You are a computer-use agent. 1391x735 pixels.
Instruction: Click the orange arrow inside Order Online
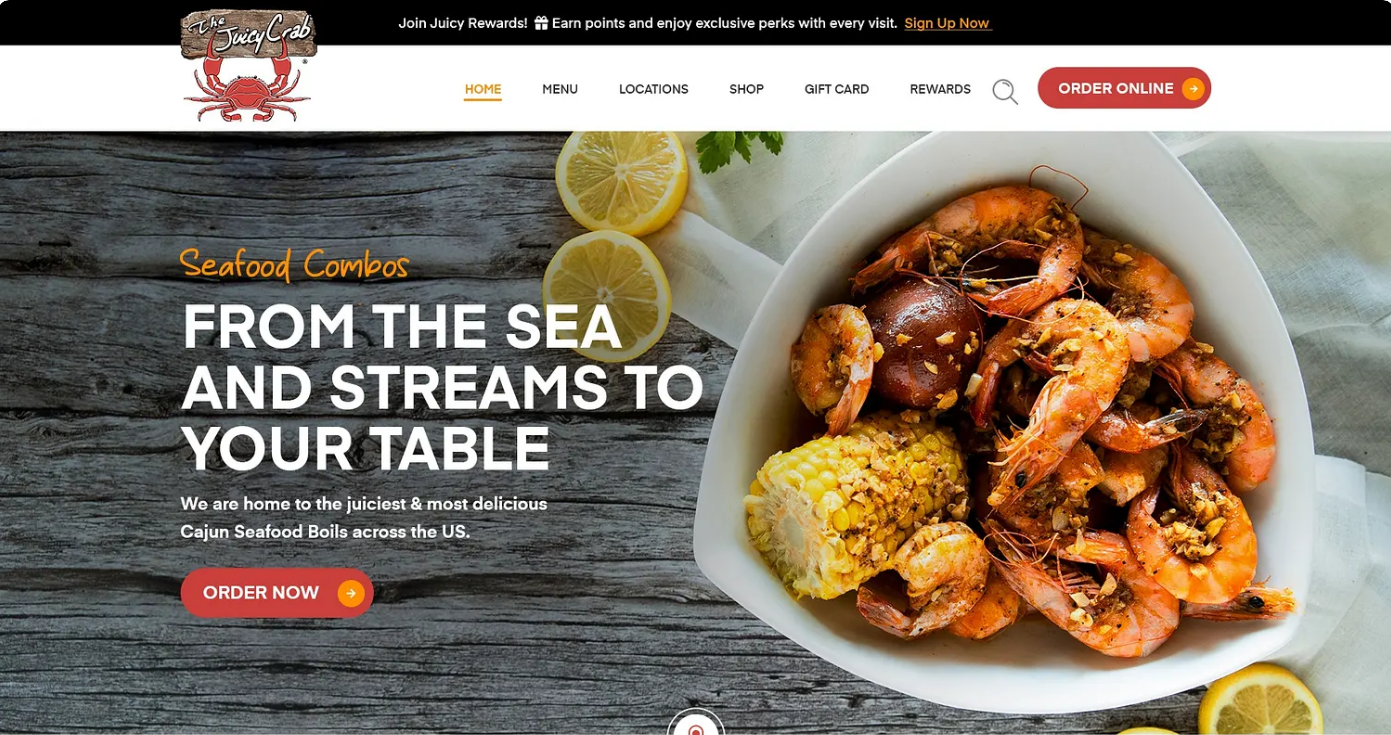(1192, 89)
